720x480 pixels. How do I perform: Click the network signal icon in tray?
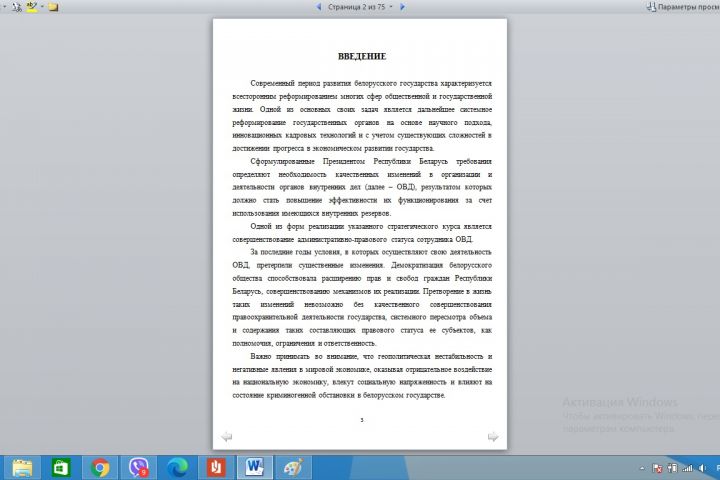pos(687,468)
